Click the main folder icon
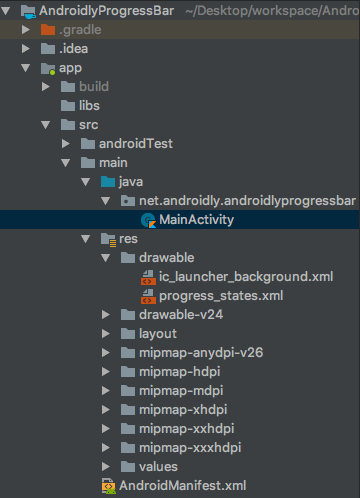This screenshot has height=498, width=360. [x=88, y=163]
